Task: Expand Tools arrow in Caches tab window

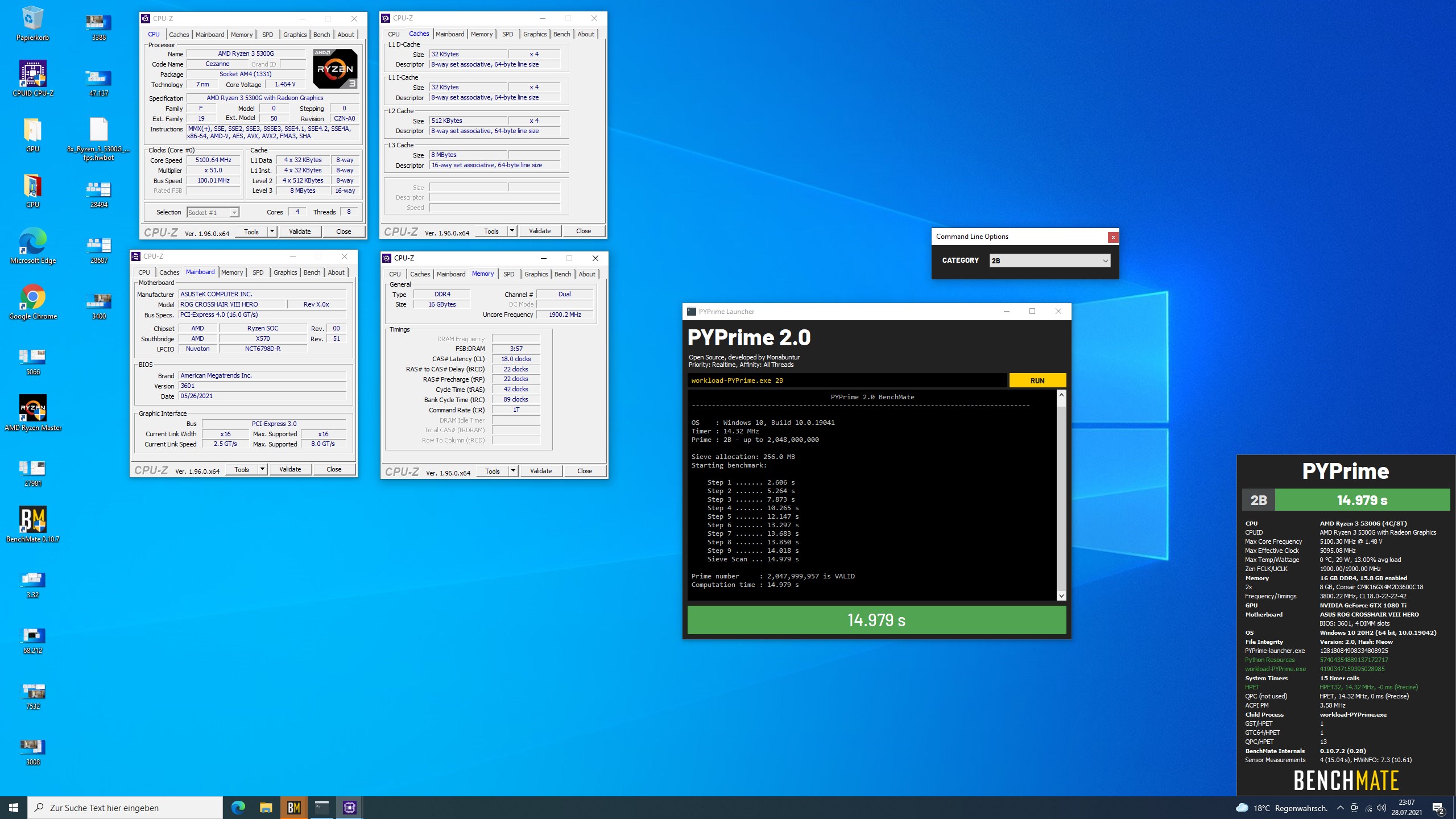Action: [x=512, y=231]
